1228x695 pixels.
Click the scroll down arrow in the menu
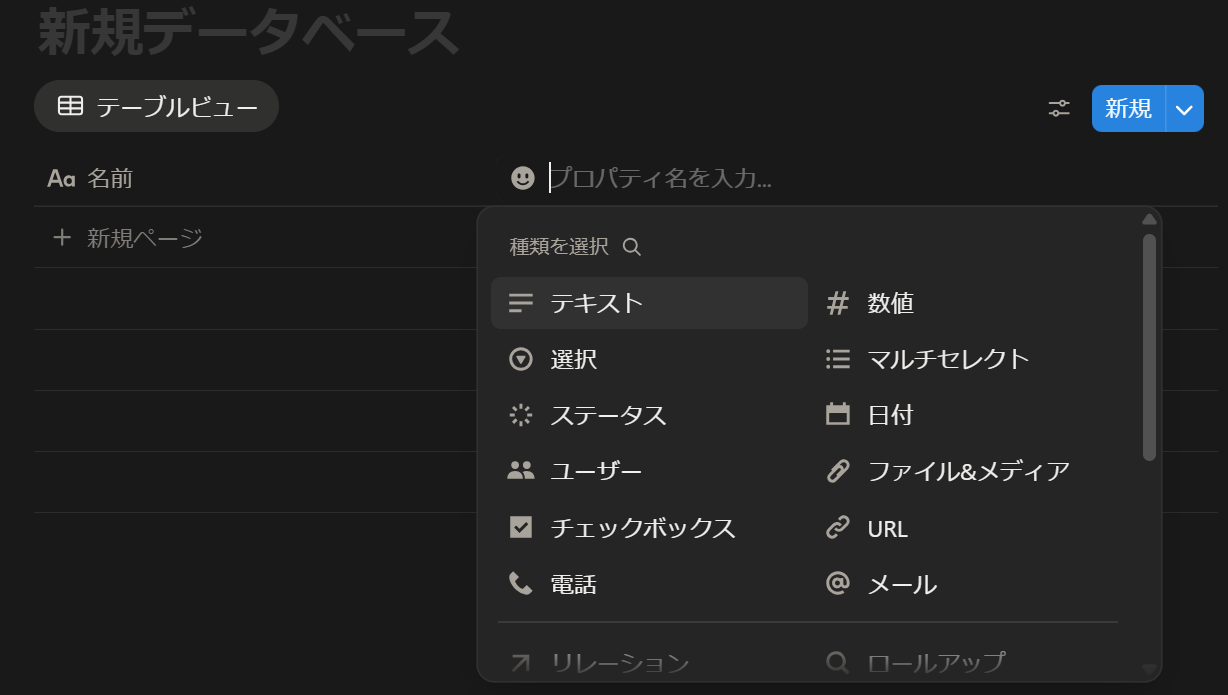(1149, 669)
